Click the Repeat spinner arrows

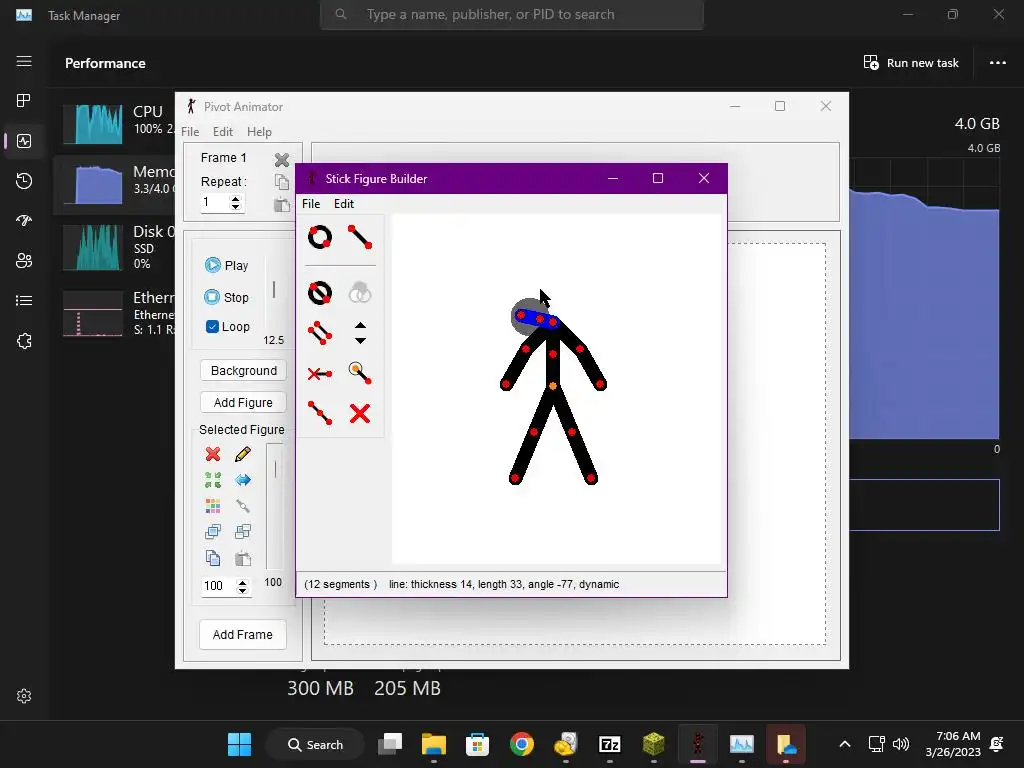236,202
